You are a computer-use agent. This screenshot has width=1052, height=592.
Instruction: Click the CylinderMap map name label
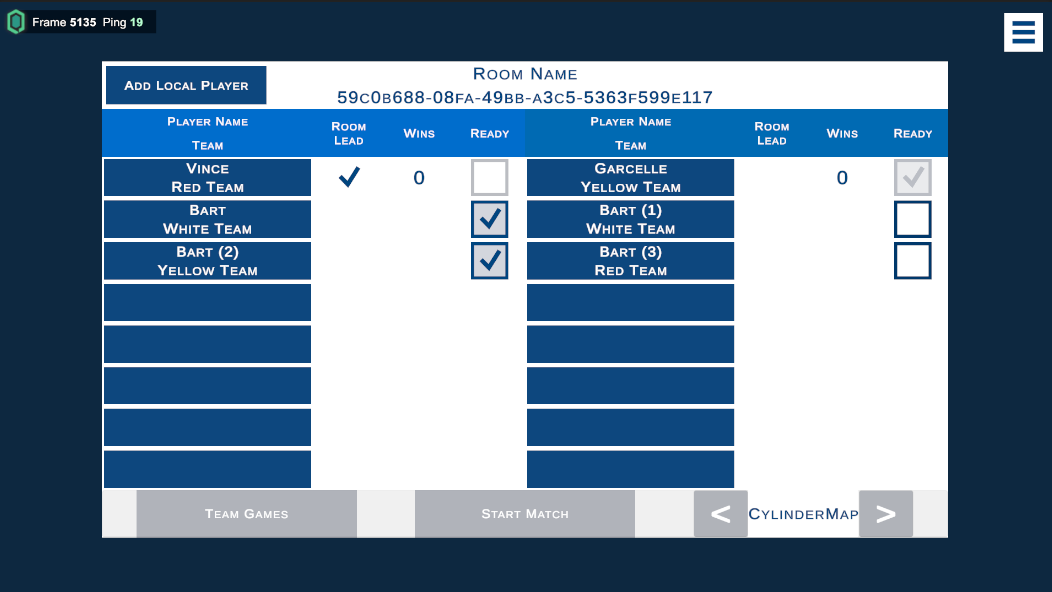803,514
